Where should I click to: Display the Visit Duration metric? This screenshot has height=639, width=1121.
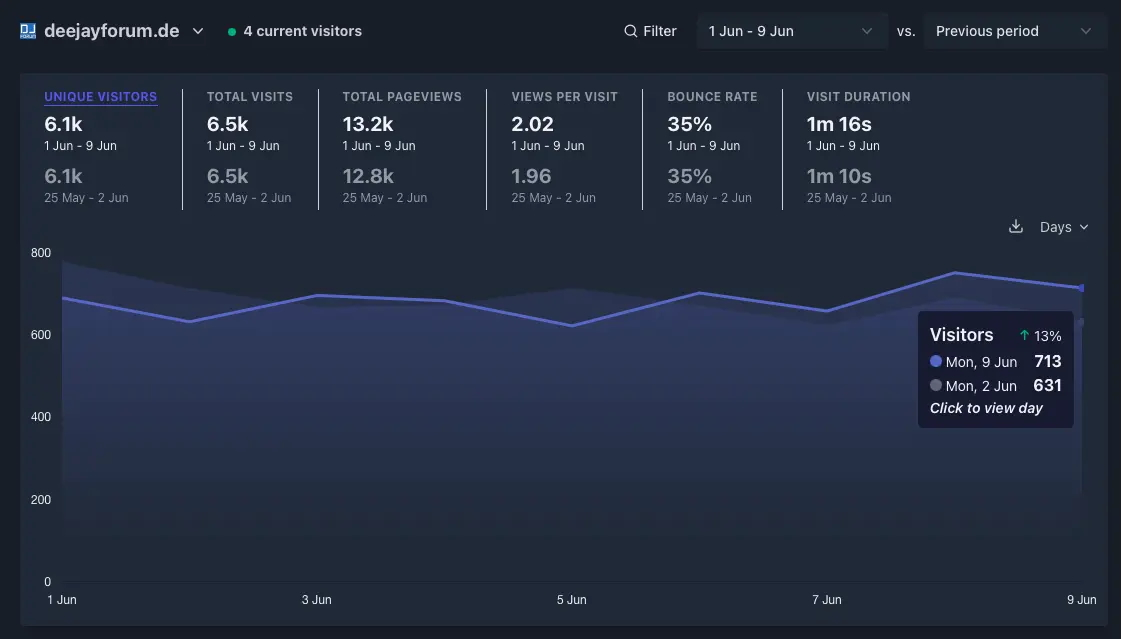click(858, 97)
